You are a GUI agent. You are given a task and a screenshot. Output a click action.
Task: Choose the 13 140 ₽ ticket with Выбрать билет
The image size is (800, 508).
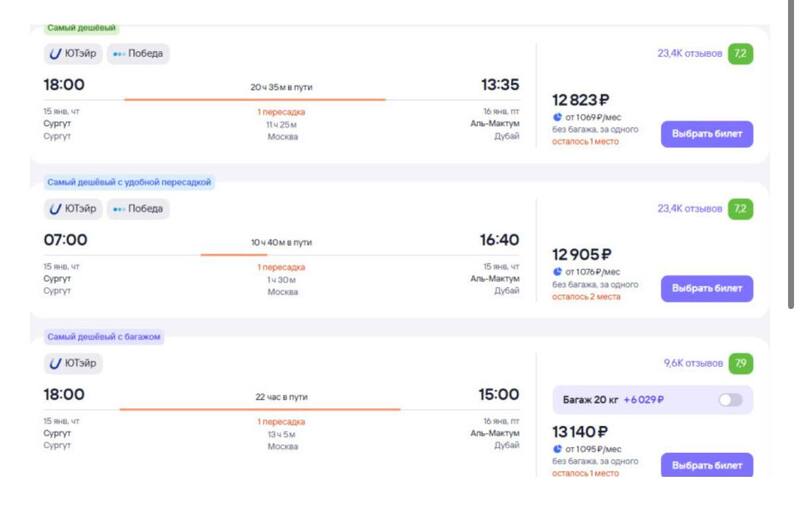[x=706, y=465]
